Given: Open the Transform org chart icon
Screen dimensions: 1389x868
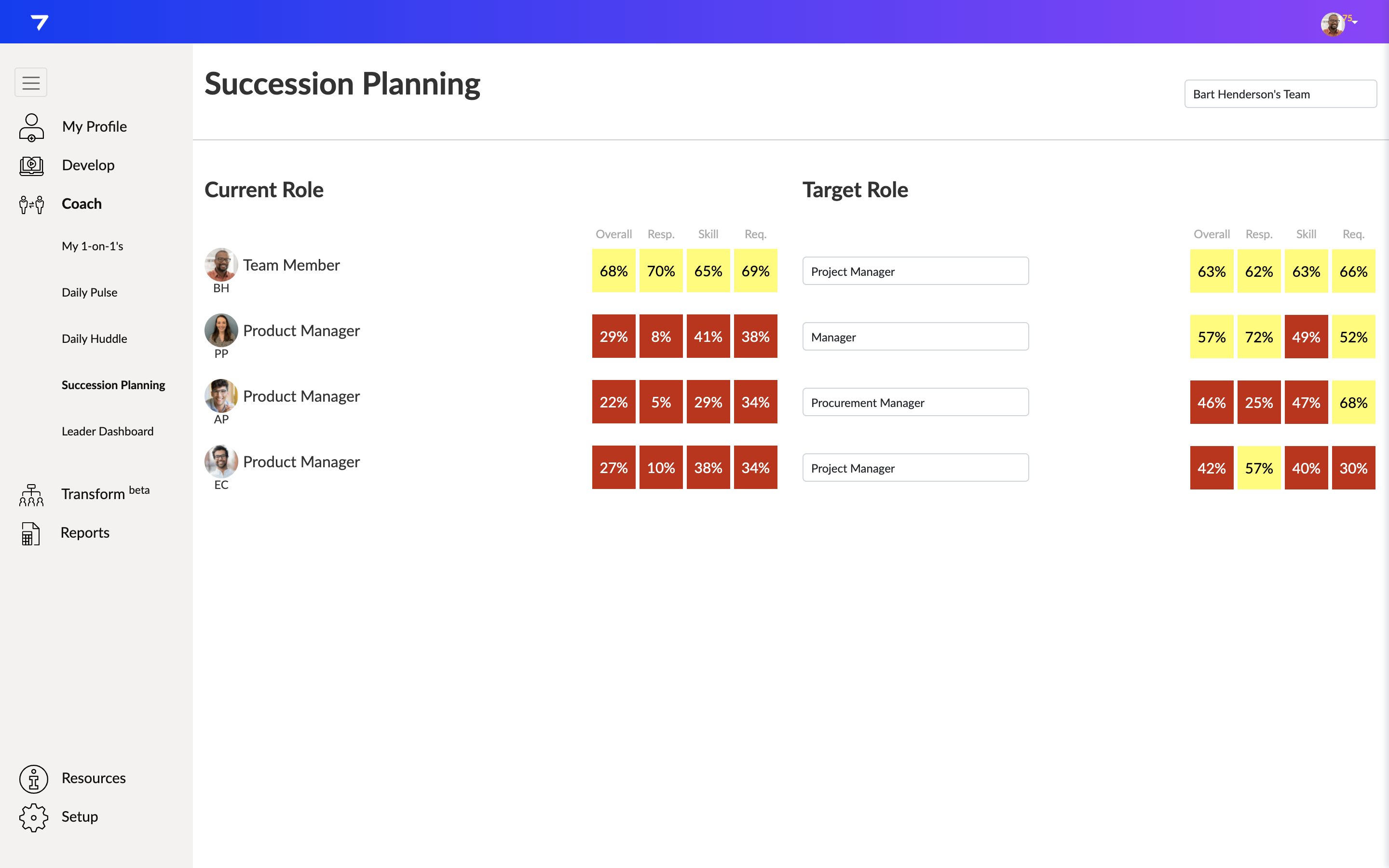Looking at the screenshot, I should [x=31, y=494].
